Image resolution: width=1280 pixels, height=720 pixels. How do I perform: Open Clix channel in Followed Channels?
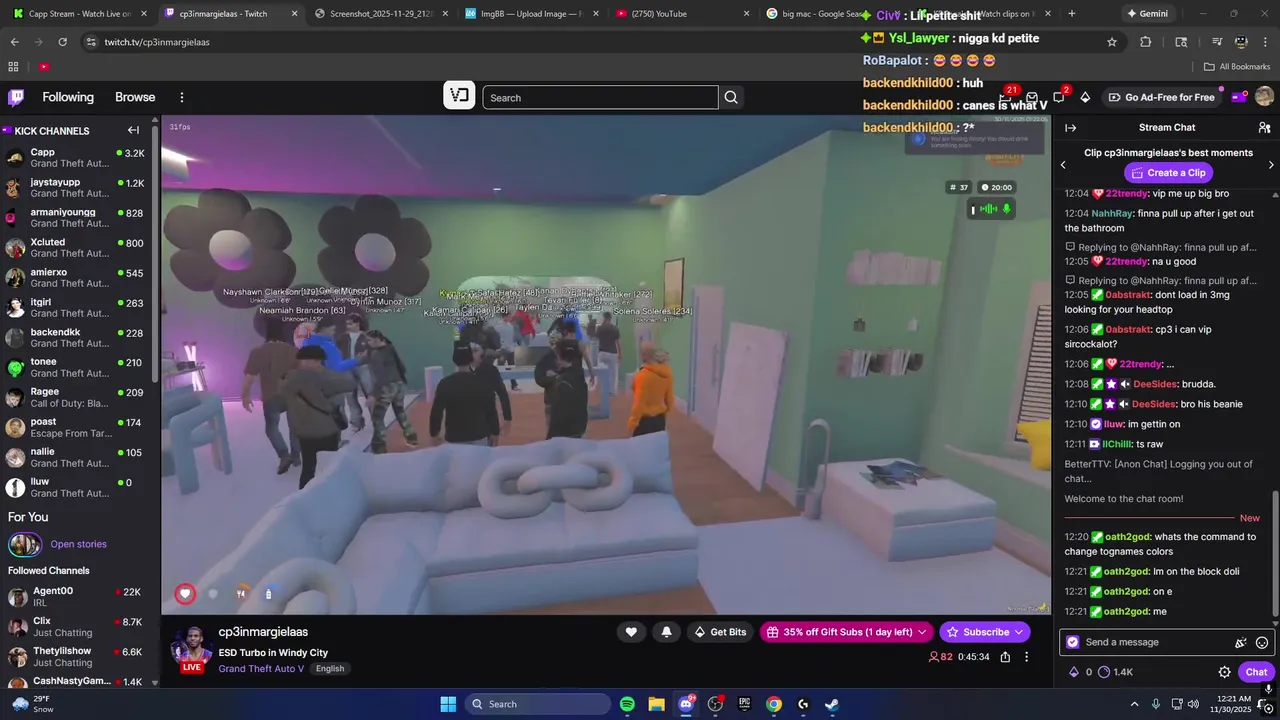76,627
